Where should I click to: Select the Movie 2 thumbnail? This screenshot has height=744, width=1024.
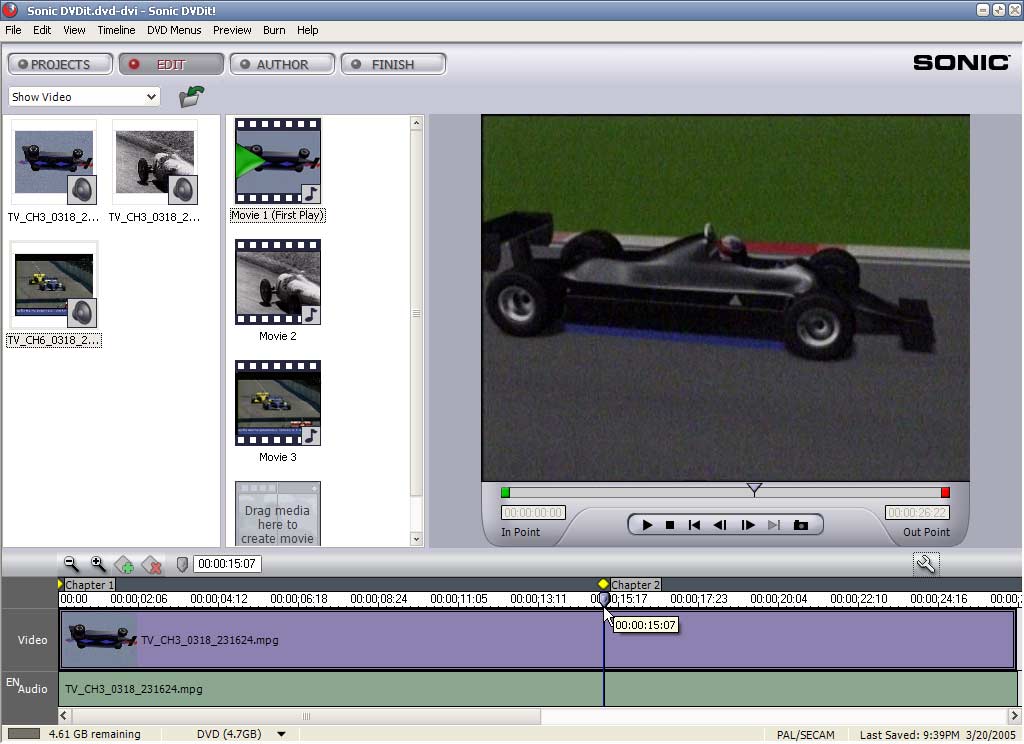[278, 282]
